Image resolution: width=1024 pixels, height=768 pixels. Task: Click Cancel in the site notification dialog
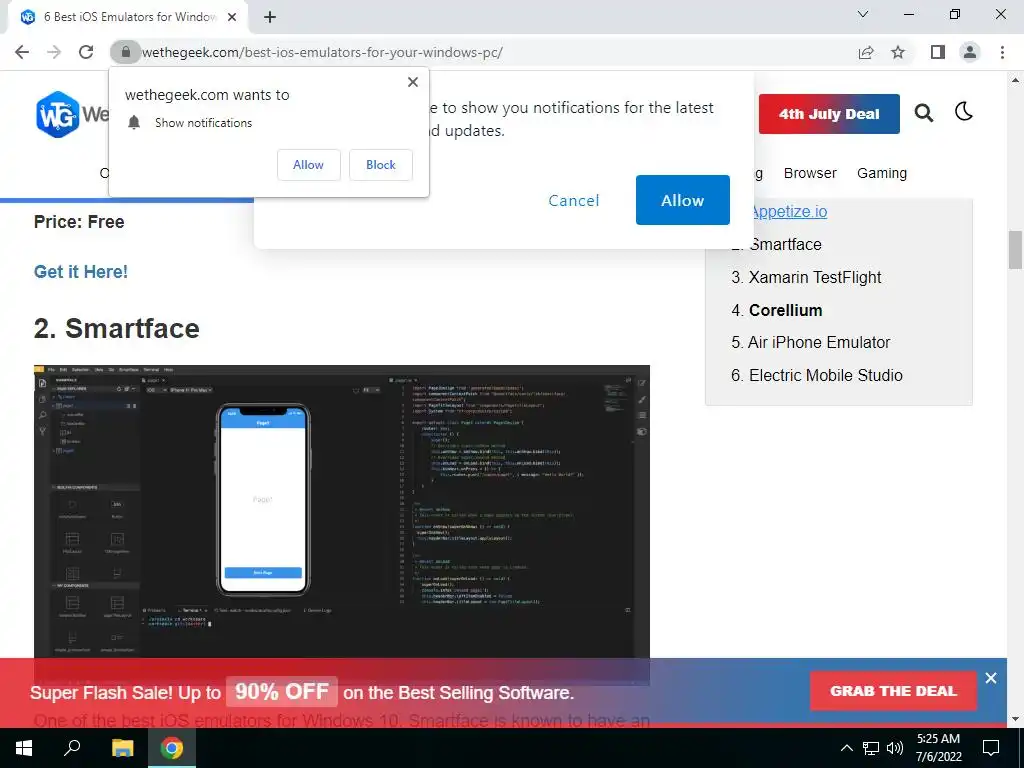[x=573, y=200]
